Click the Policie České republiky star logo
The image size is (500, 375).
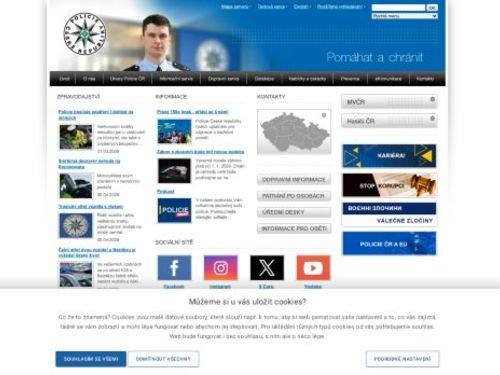(x=85, y=34)
